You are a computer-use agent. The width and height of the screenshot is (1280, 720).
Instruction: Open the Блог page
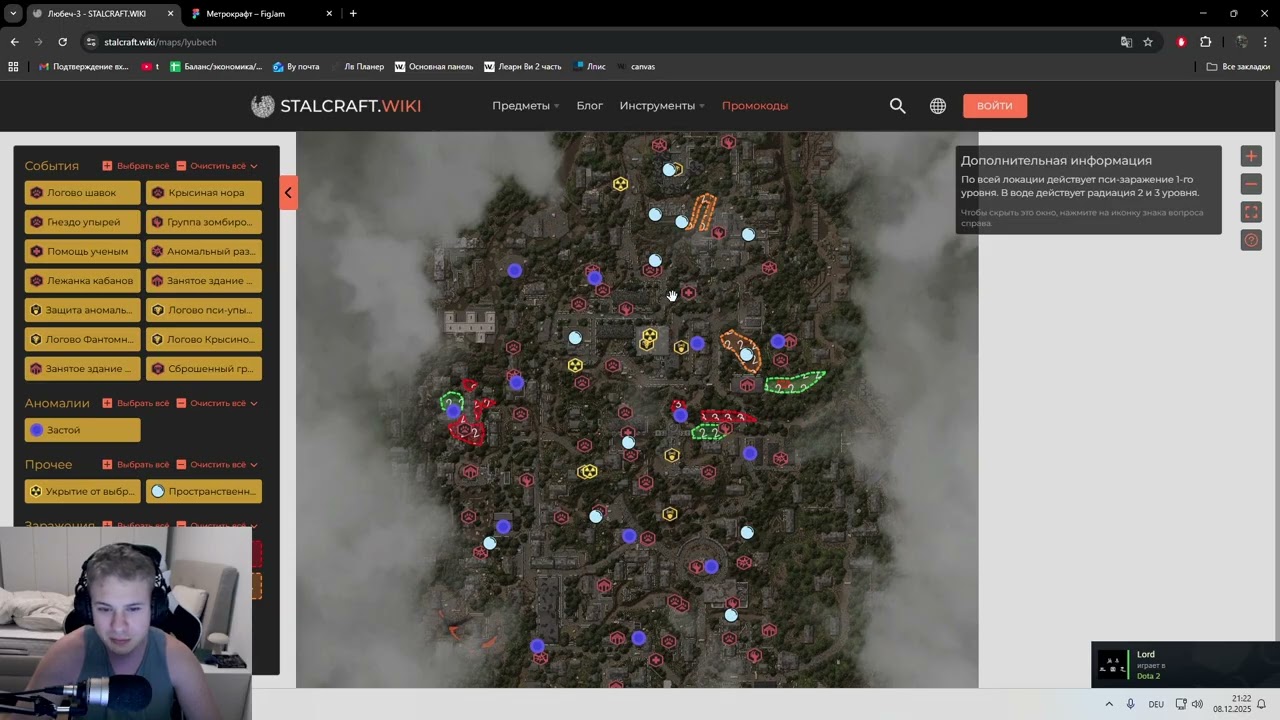click(x=590, y=106)
